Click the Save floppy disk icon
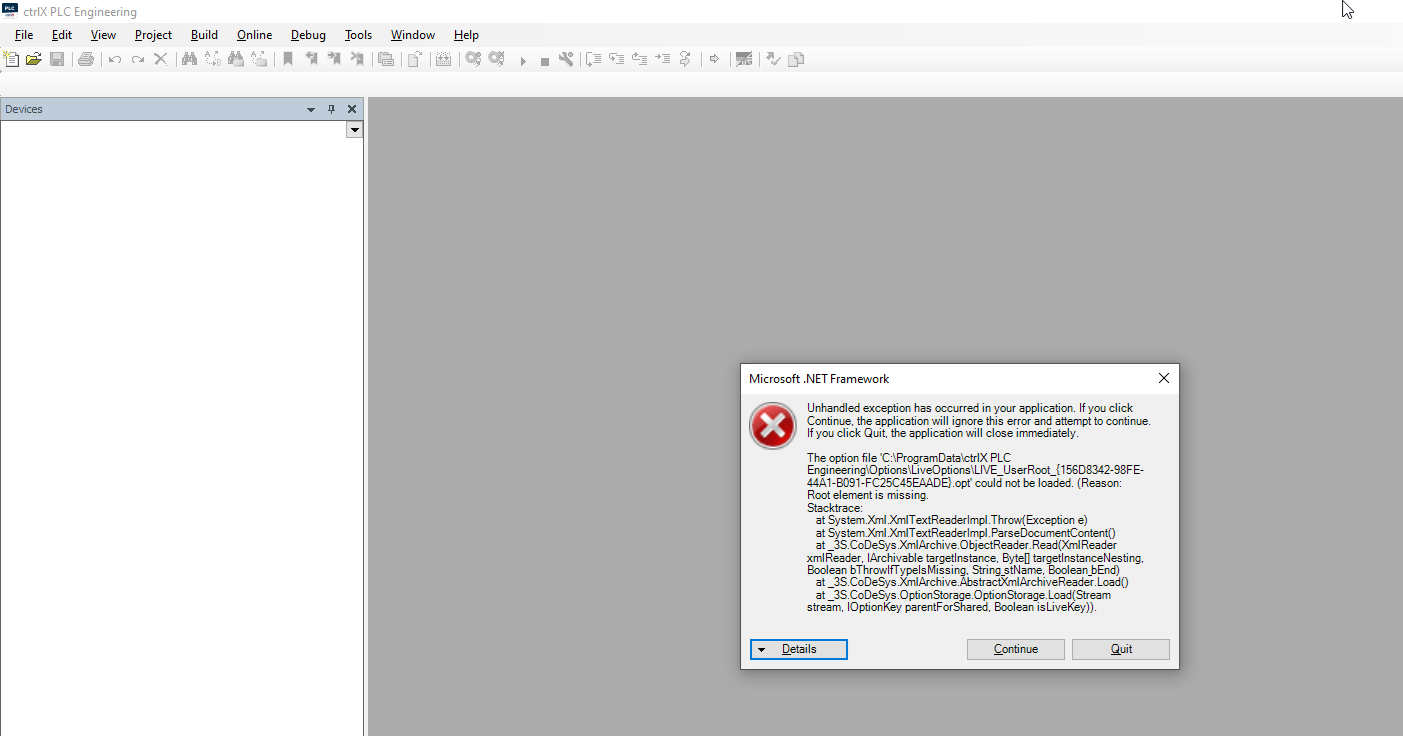 coord(57,59)
